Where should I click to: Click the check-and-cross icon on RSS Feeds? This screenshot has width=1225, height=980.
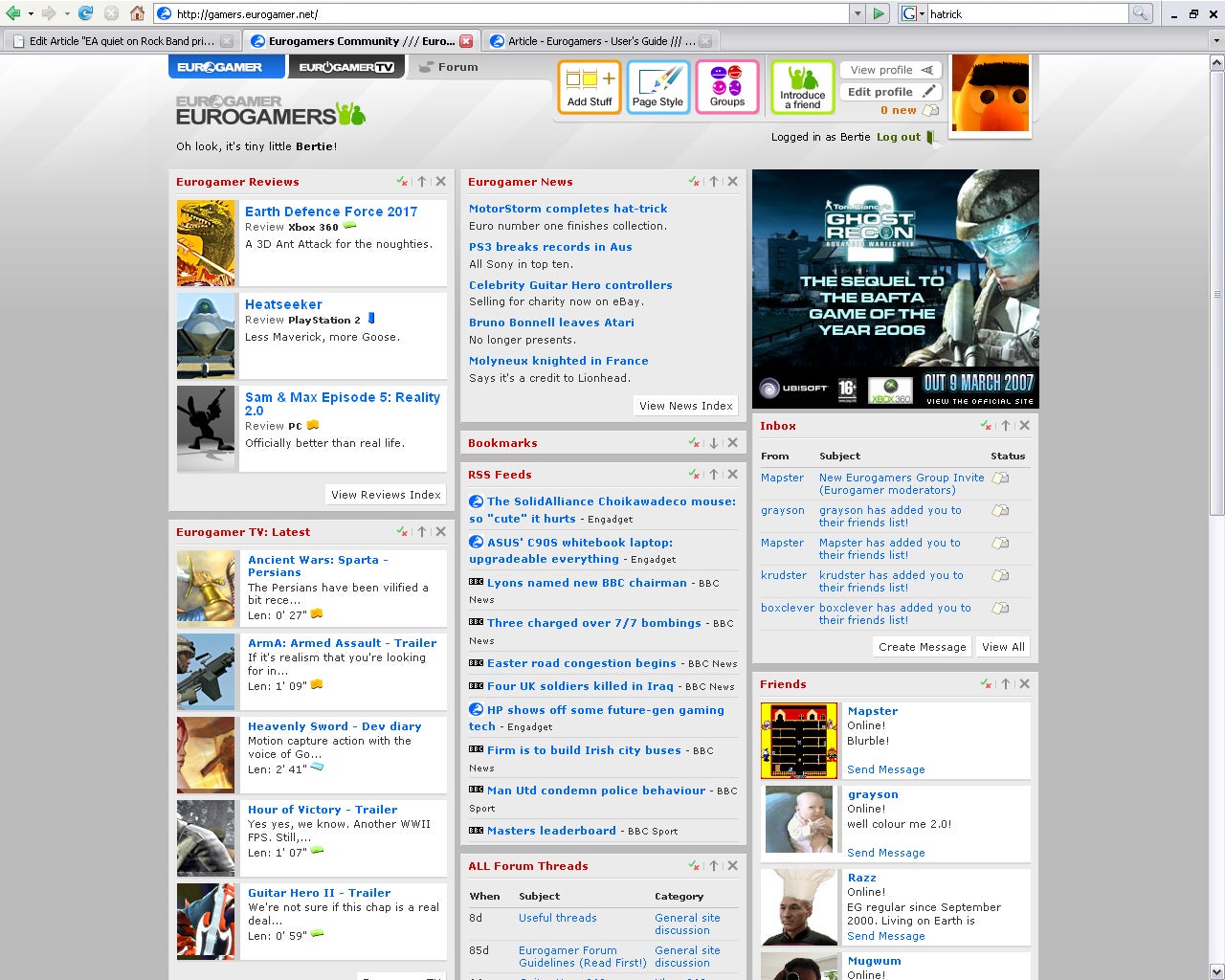coord(695,474)
